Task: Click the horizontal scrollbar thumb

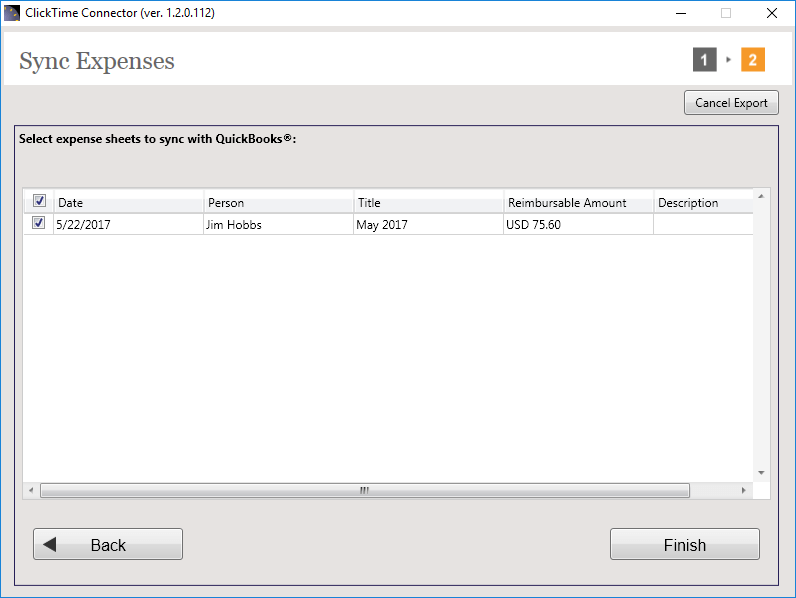Action: 364,490
